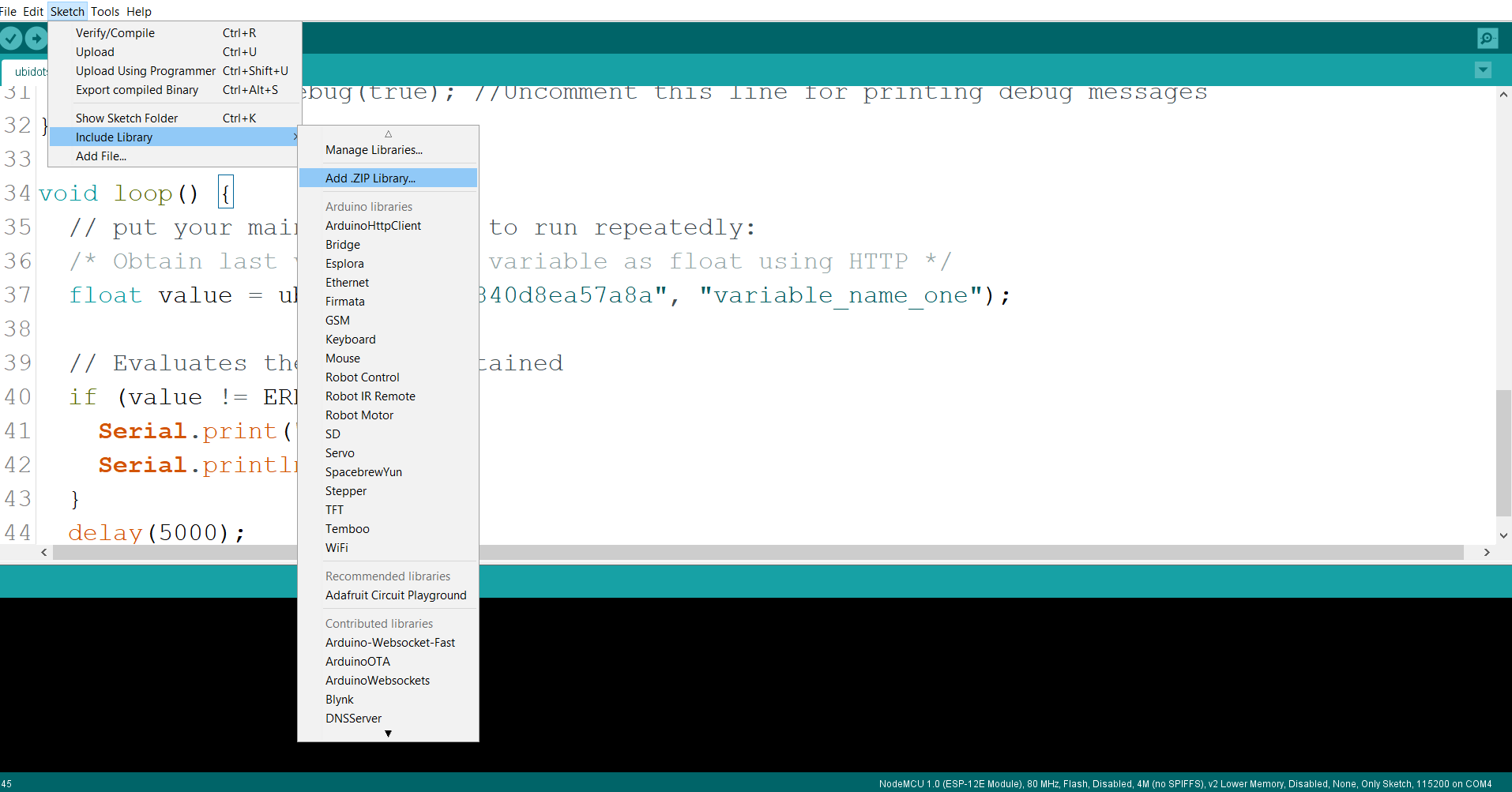Screen dimensions: 1512x792
Task: Include the DNSServer library
Action: tap(388, 719)
